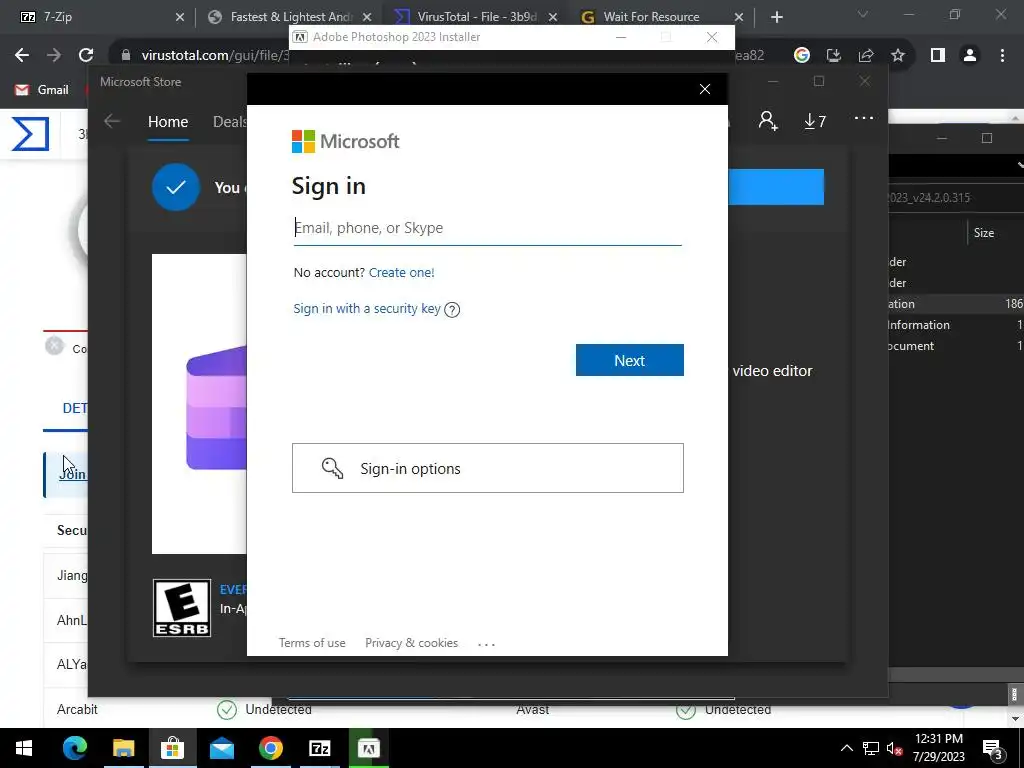Minimize Adobe Photoshop 2023 Installer window
Viewport: 1024px width, 768px height.
coord(621,37)
